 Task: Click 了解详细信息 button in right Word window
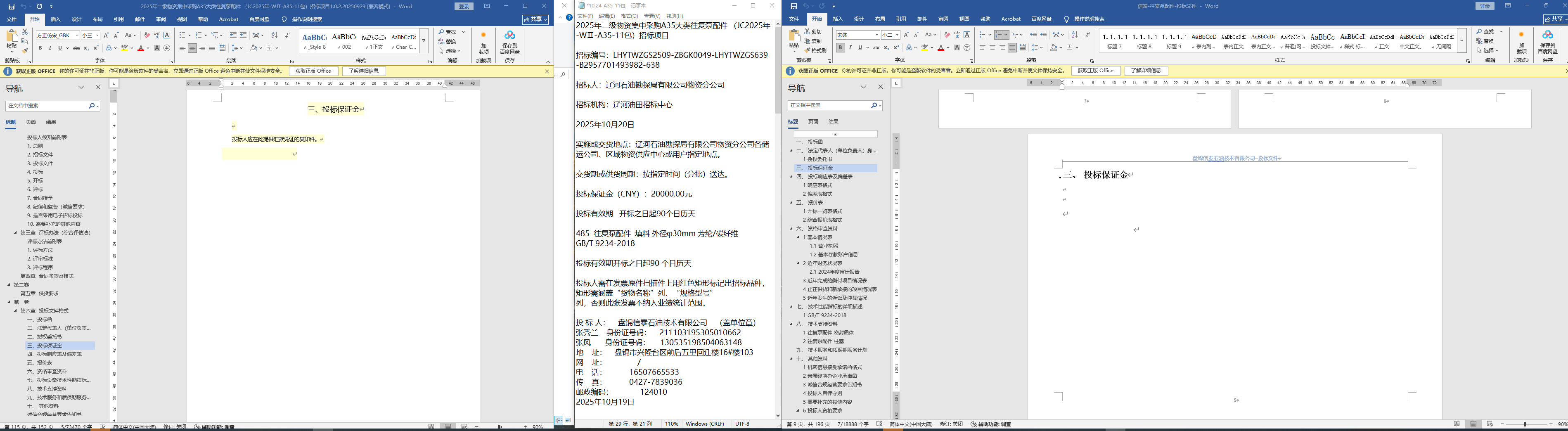[x=1146, y=71]
